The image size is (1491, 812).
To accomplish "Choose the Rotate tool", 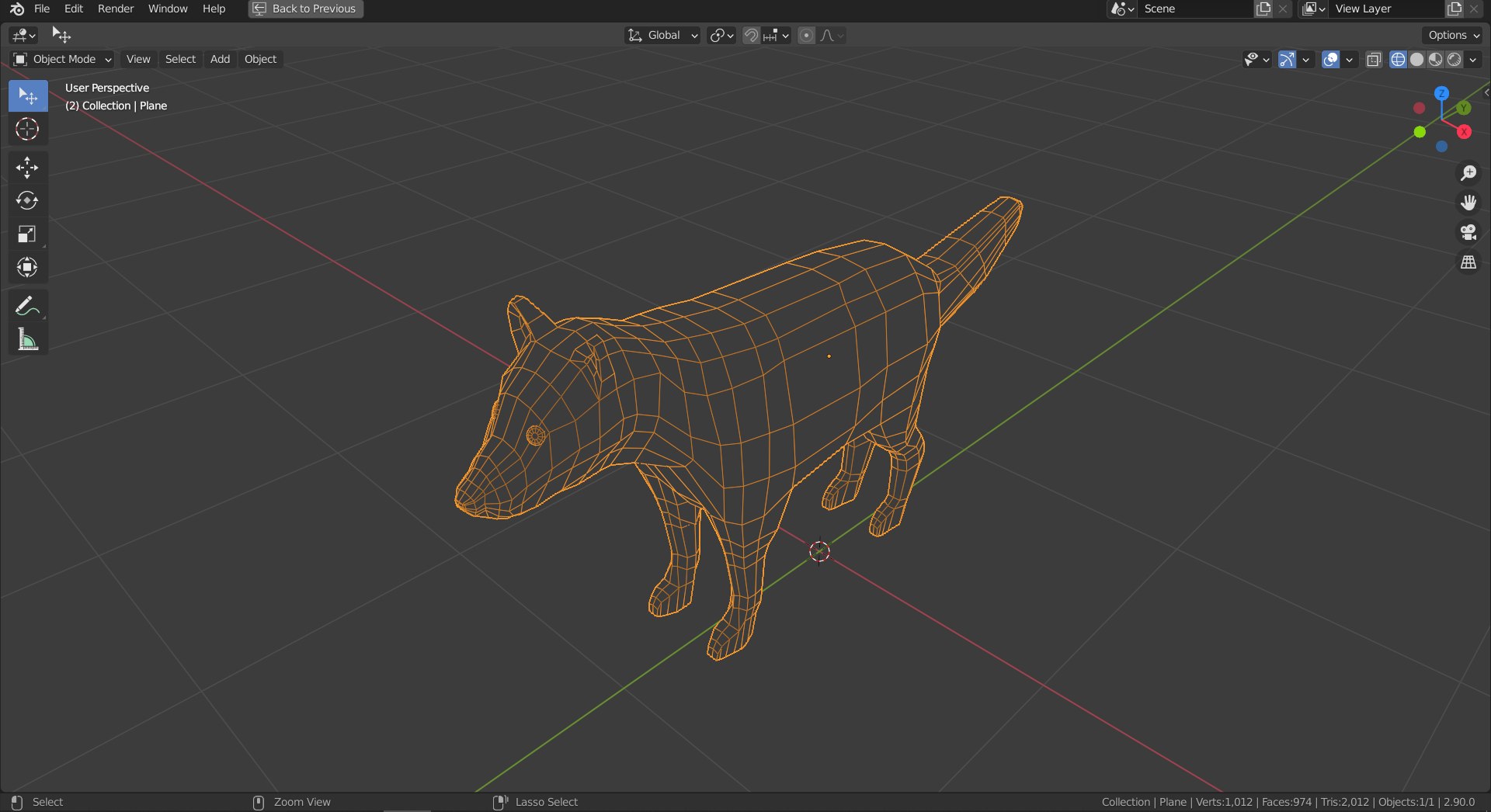I will pyautogui.click(x=28, y=201).
